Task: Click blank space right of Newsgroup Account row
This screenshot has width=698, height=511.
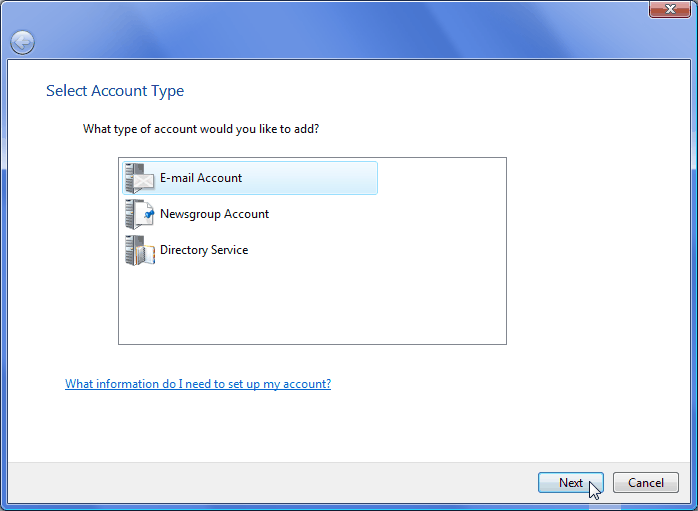Action: (x=387, y=214)
